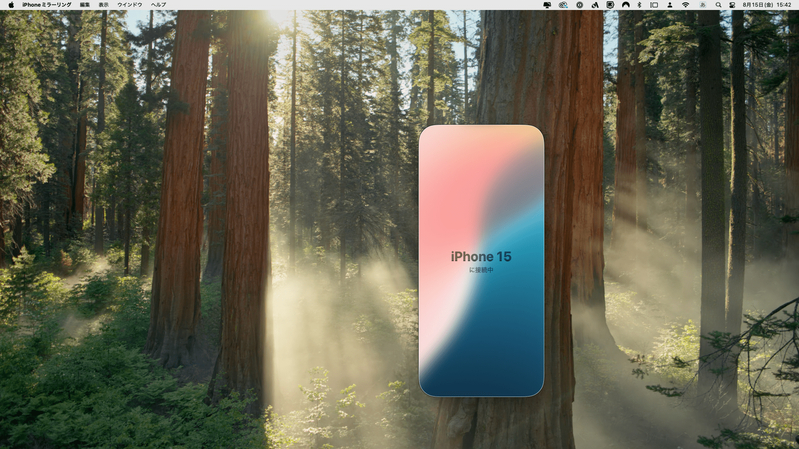Click the user account menu bar icon
This screenshot has width=799, height=449.
tap(670, 5)
